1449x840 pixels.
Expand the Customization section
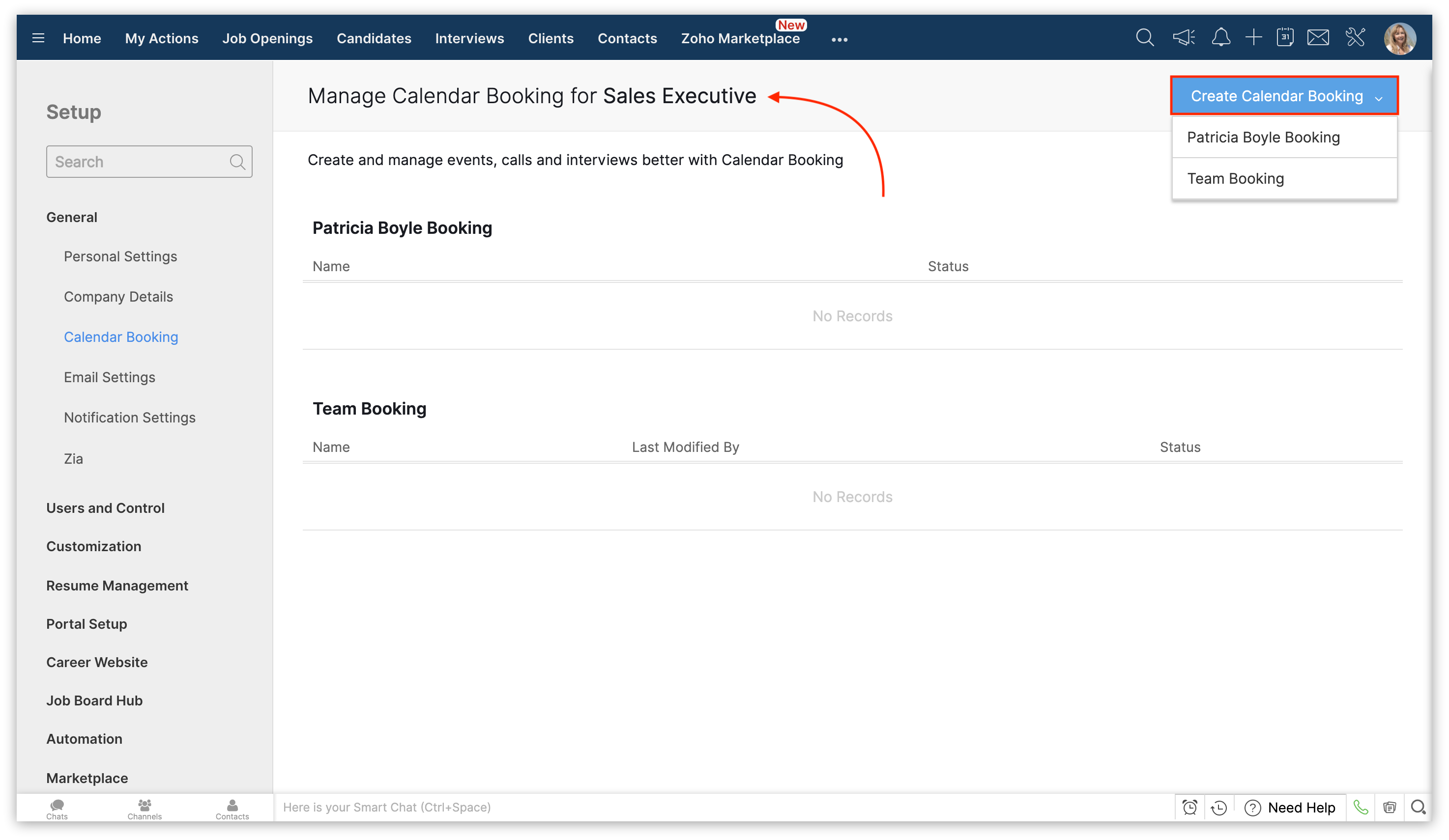click(x=93, y=546)
